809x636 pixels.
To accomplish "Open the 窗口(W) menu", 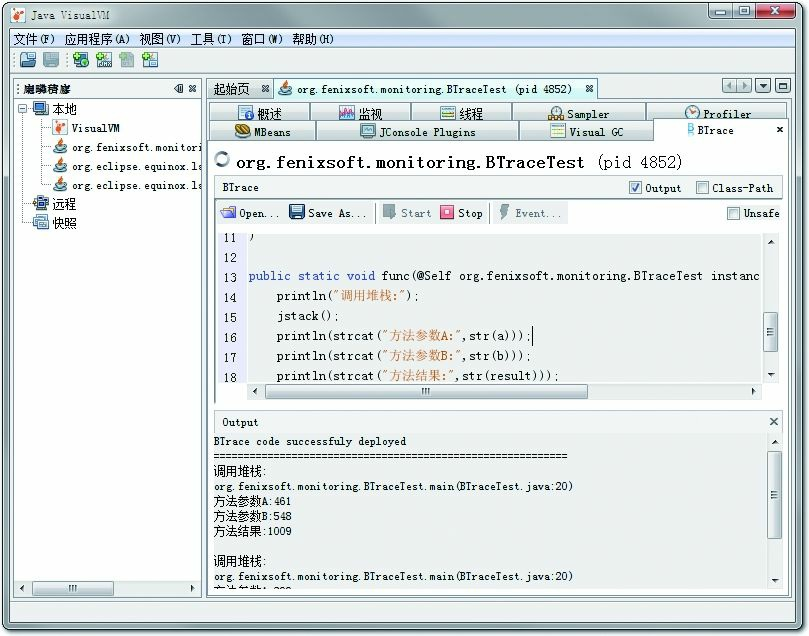I will (262, 39).
